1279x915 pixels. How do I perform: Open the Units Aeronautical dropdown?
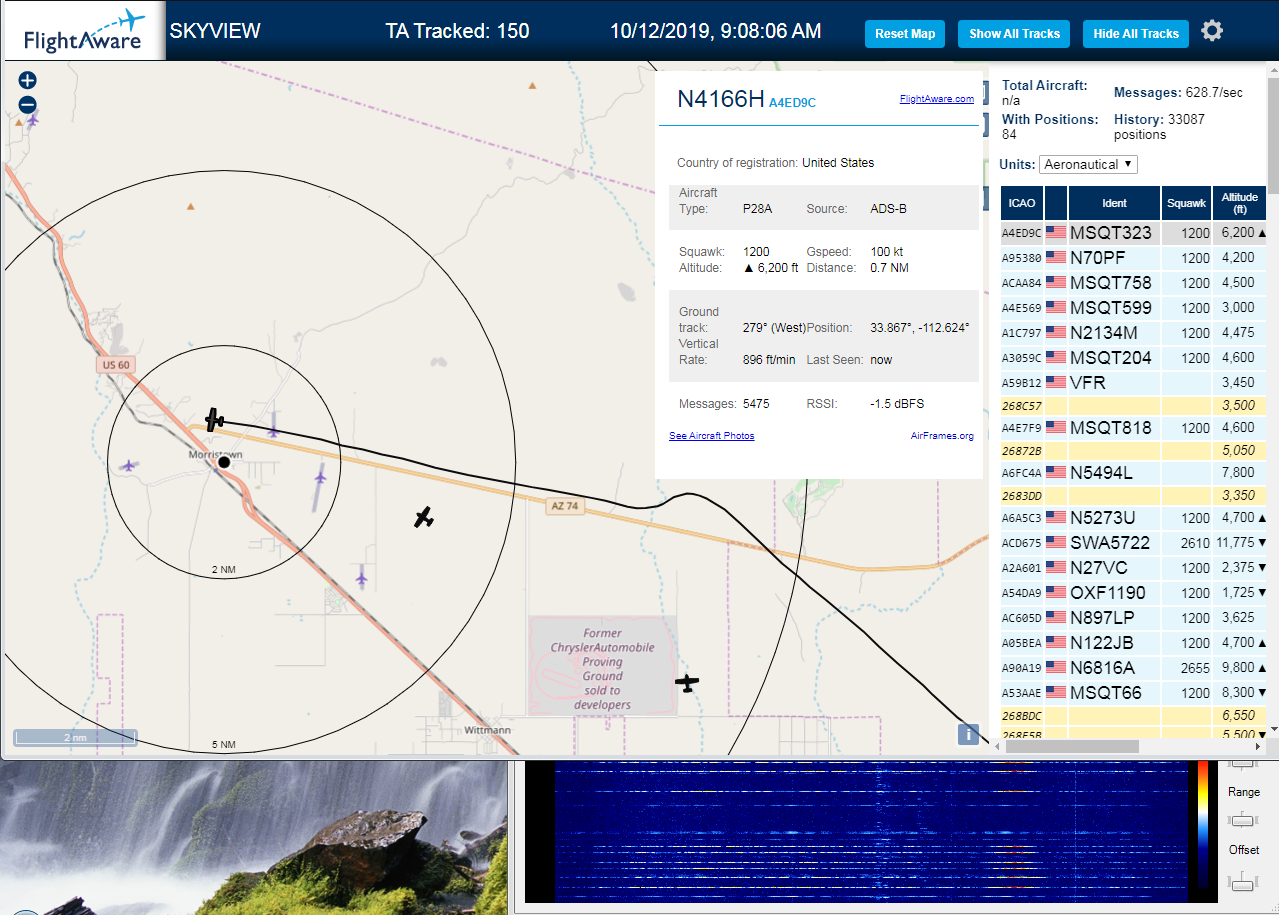pos(1088,164)
